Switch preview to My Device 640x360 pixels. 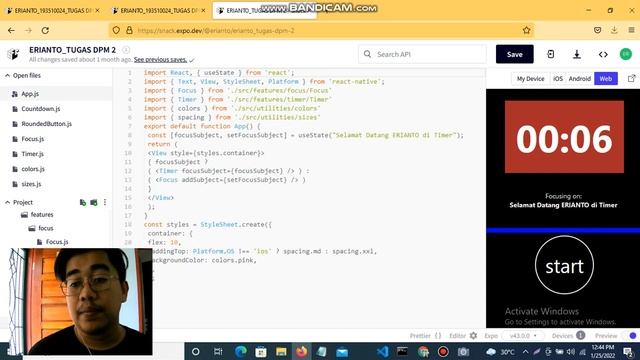coord(530,79)
